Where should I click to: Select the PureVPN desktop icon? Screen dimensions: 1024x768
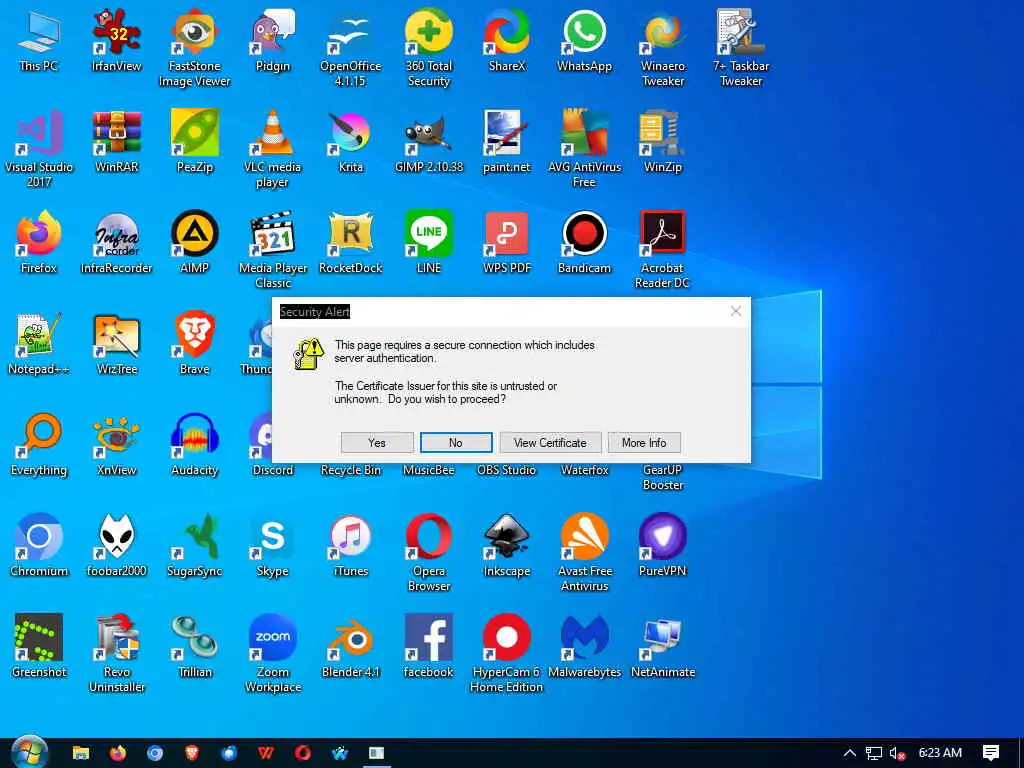(x=663, y=545)
